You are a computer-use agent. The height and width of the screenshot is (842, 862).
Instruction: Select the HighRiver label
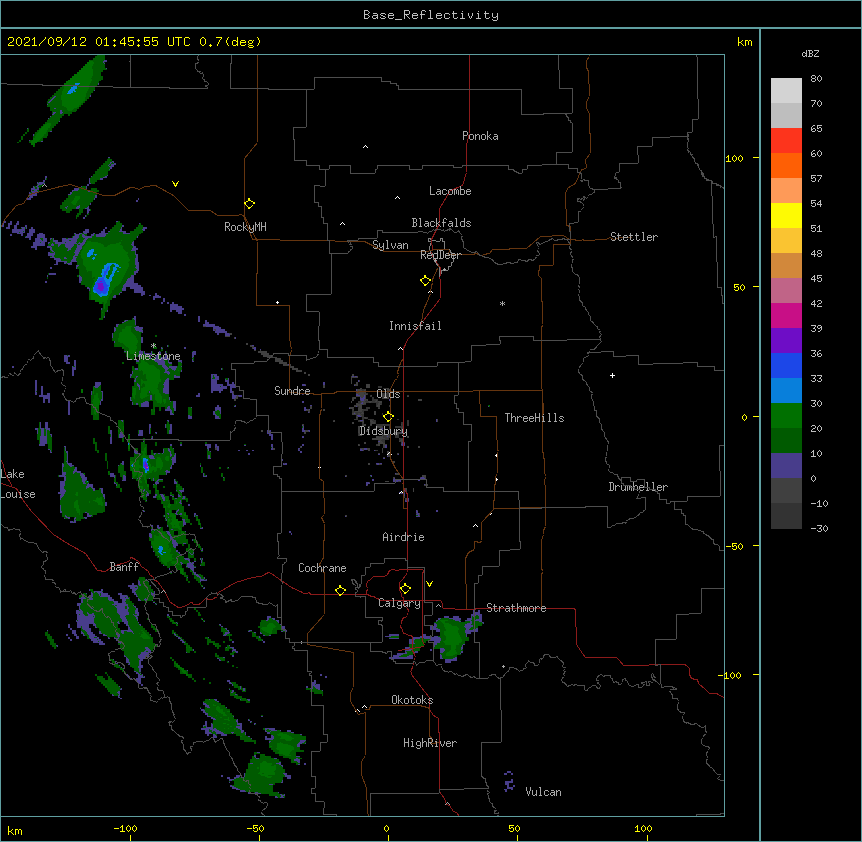point(430,743)
